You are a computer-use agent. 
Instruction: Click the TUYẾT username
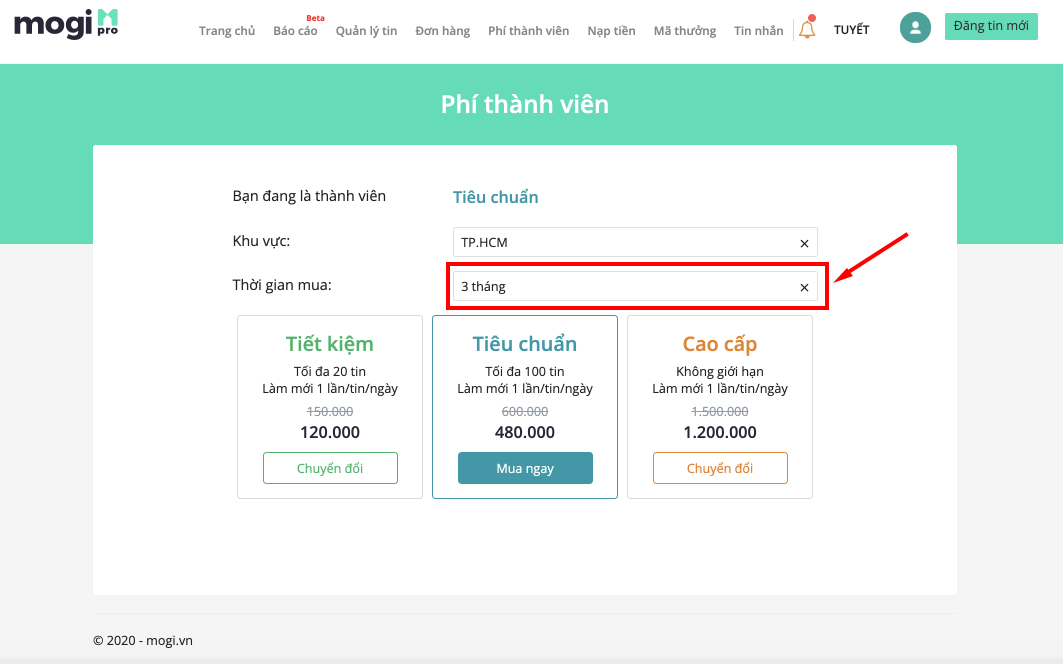pos(851,29)
